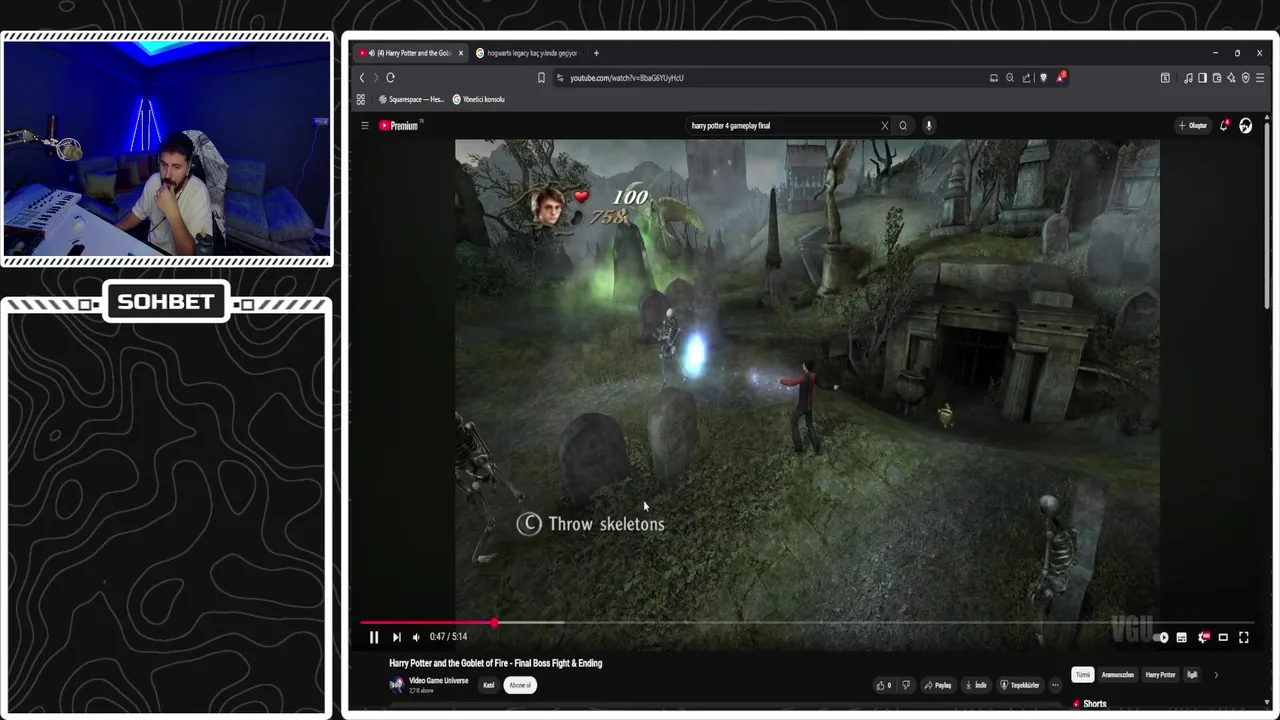Select the Harry Potter filter chip
This screenshot has width=1280, height=720.
click(1160, 675)
